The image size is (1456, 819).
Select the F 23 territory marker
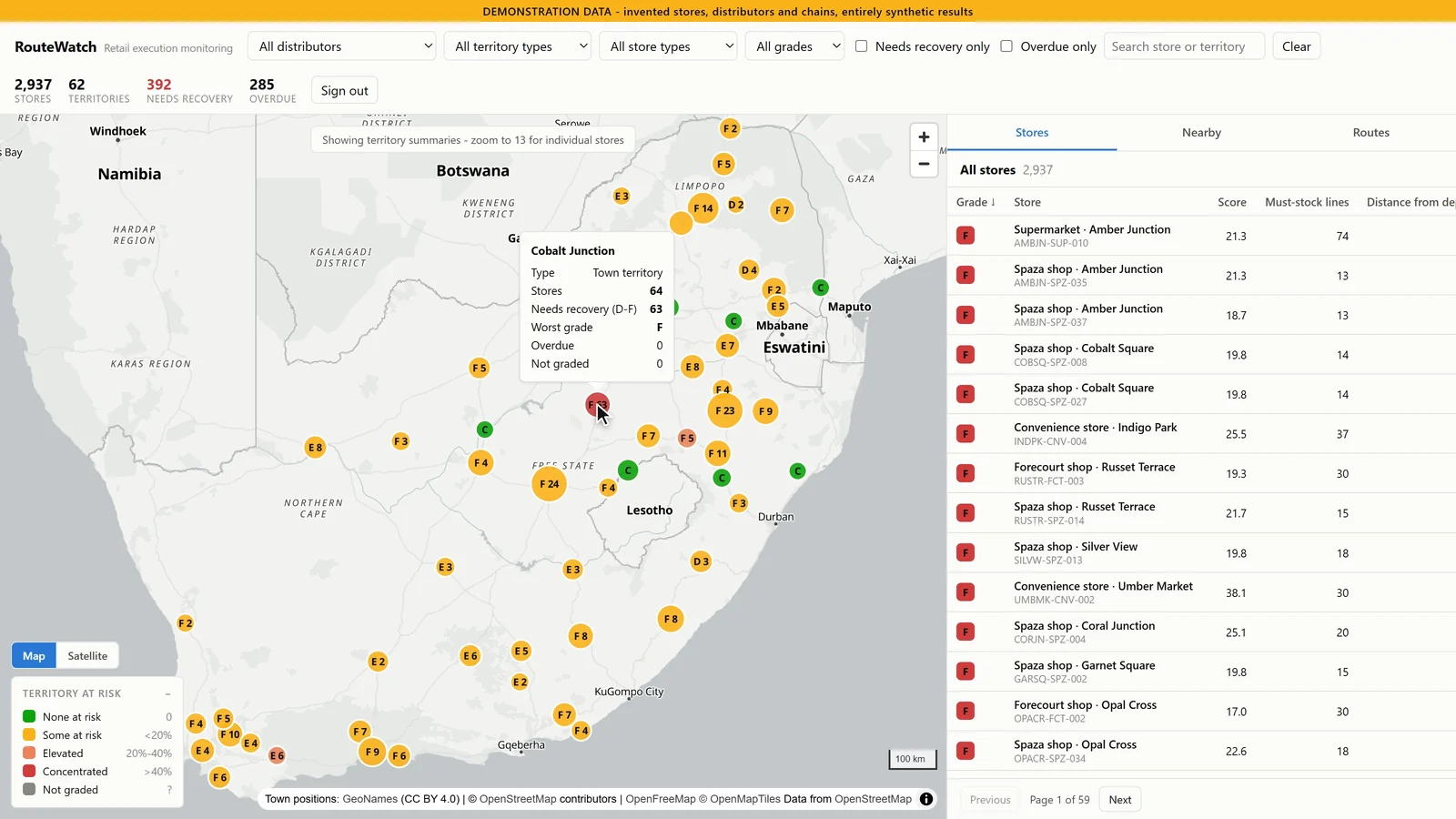[725, 410]
